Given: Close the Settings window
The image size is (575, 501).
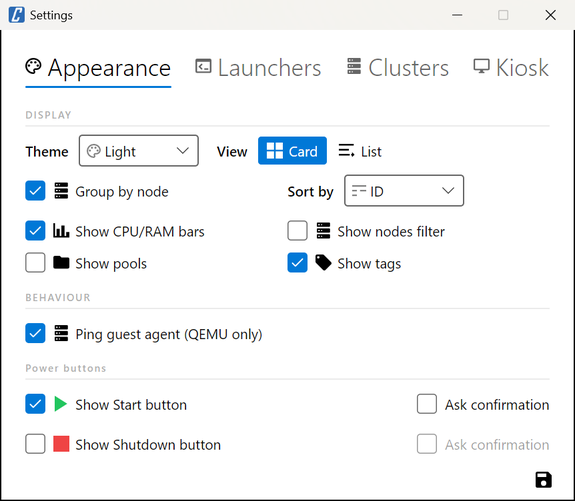Looking at the screenshot, I should (550, 15).
